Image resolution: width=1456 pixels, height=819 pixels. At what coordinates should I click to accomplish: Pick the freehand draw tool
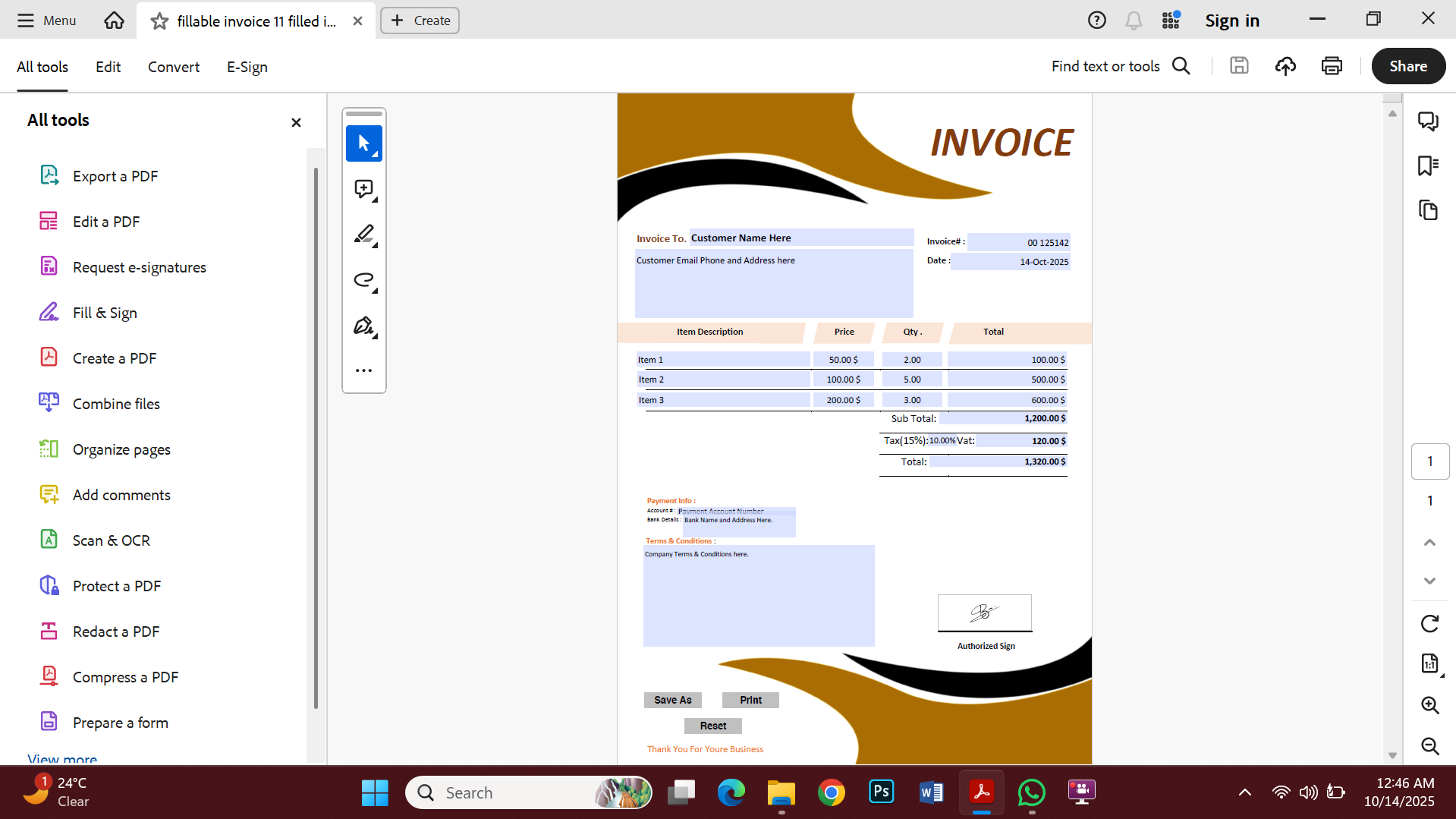(x=364, y=280)
